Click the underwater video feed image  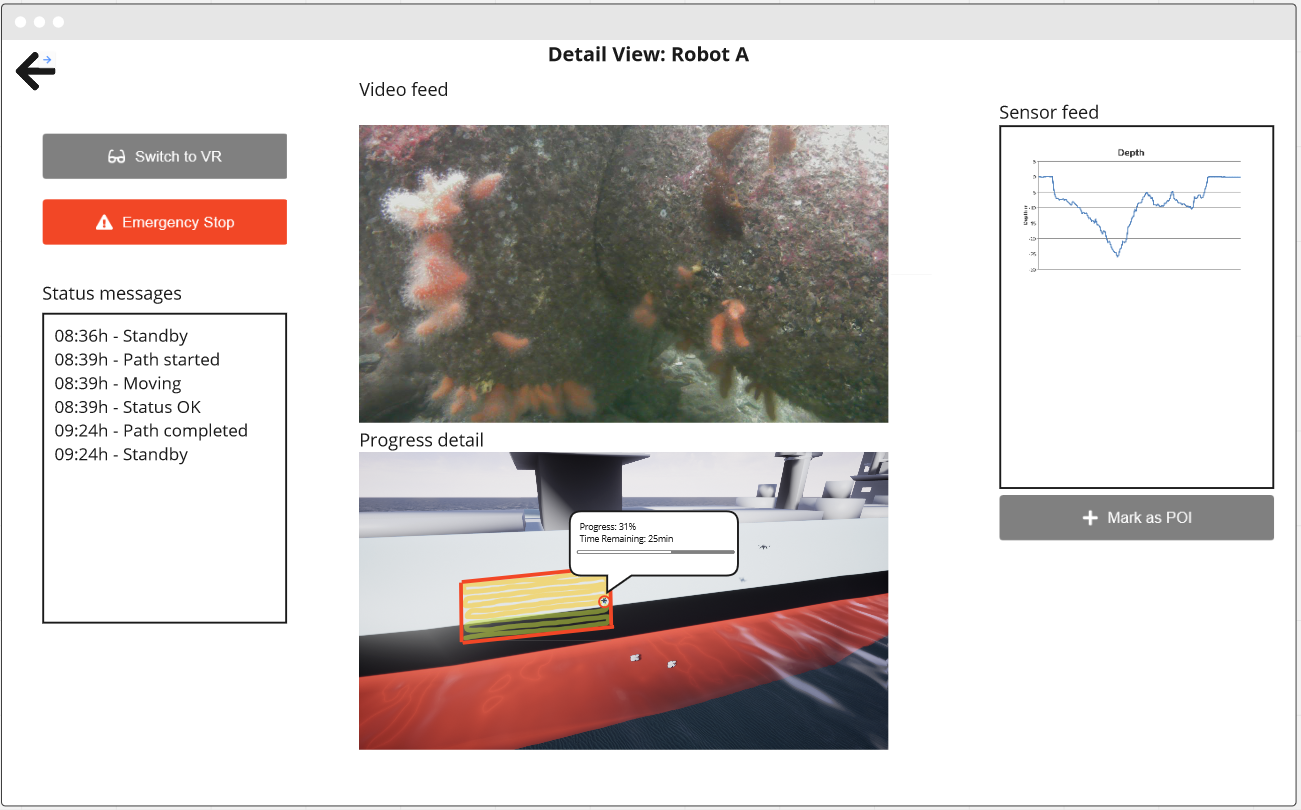pyautogui.click(x=623, y=273)
